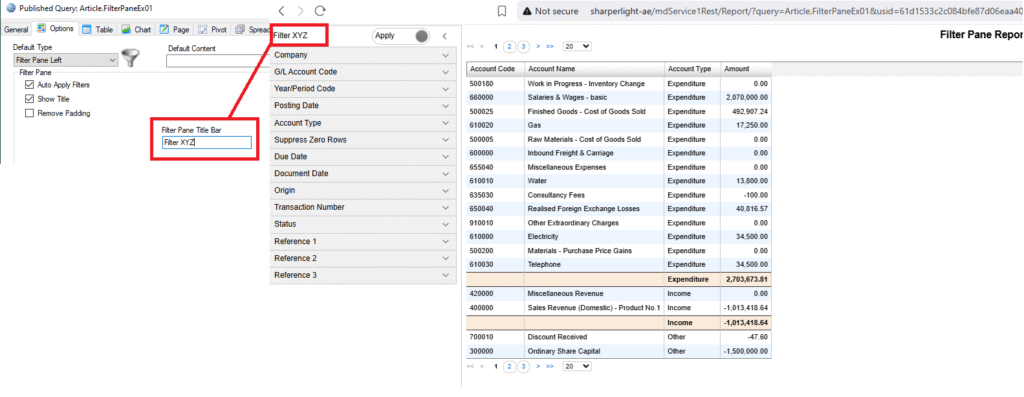This screenshot has width=1024, height=397.
Task: Click the Ordinary Share Capital cell
Action: point(594,351)
